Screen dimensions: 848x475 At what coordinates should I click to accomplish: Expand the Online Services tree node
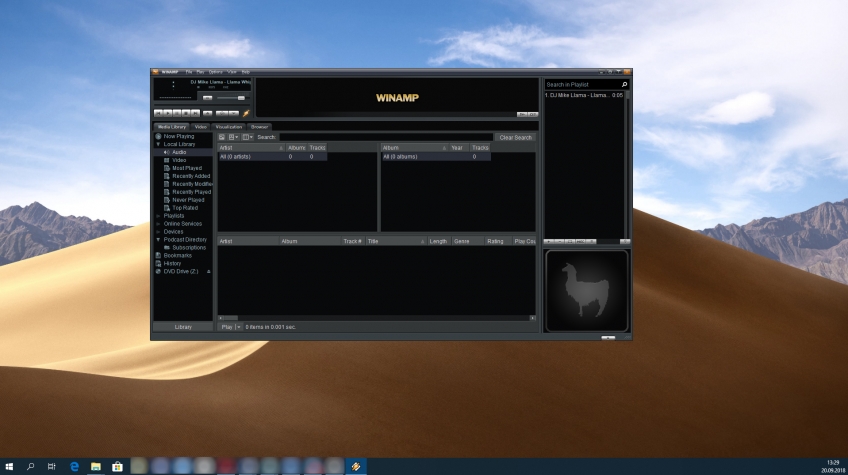(158, 224)
